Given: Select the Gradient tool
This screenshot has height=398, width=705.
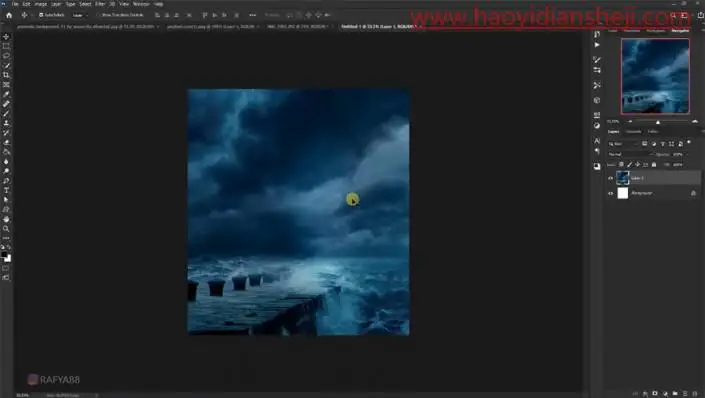Looking at the screenshot, I should pyautogui.click(x=6, y=152).
